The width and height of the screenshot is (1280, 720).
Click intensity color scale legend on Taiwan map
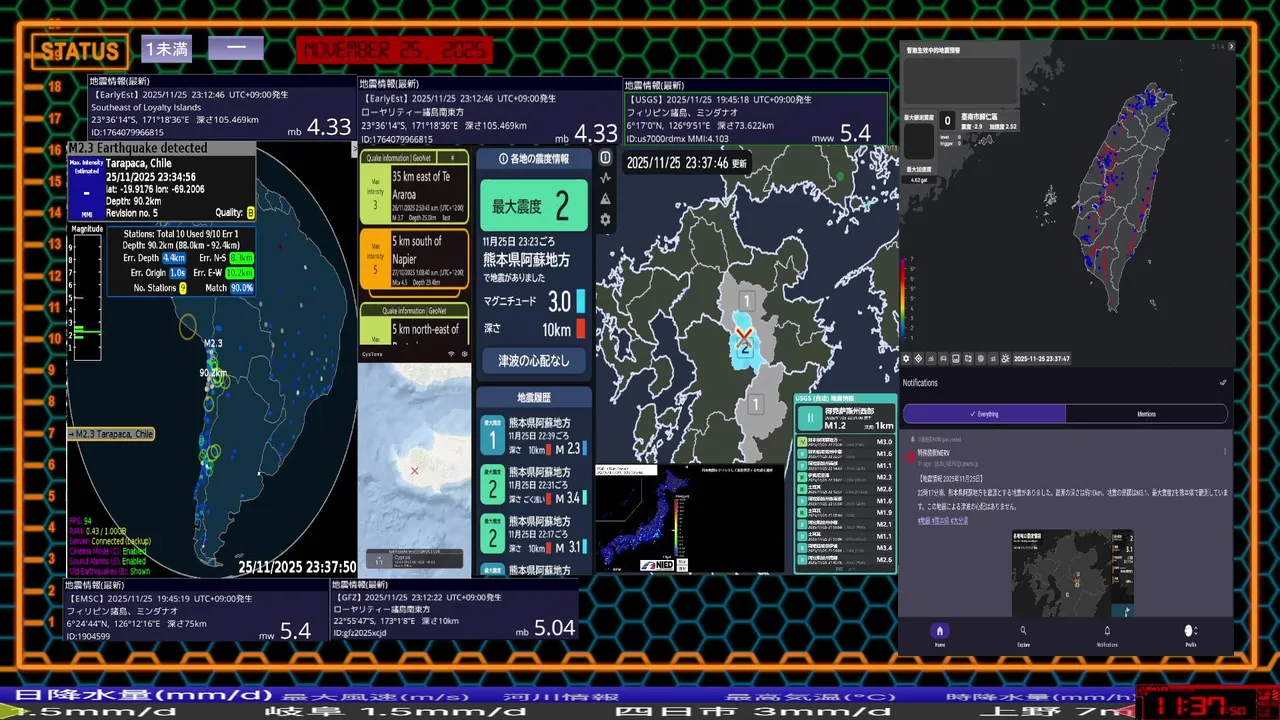pos(905,299)
